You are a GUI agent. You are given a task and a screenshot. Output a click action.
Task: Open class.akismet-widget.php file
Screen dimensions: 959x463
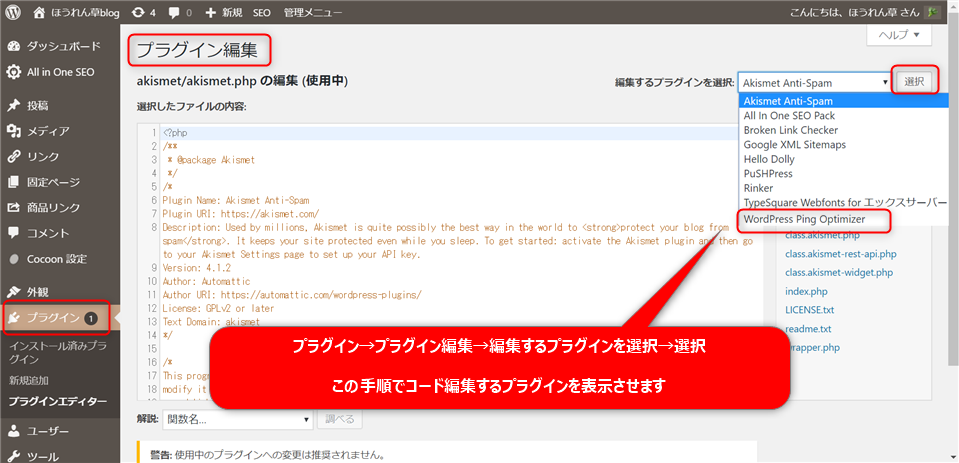click(839, 273)
